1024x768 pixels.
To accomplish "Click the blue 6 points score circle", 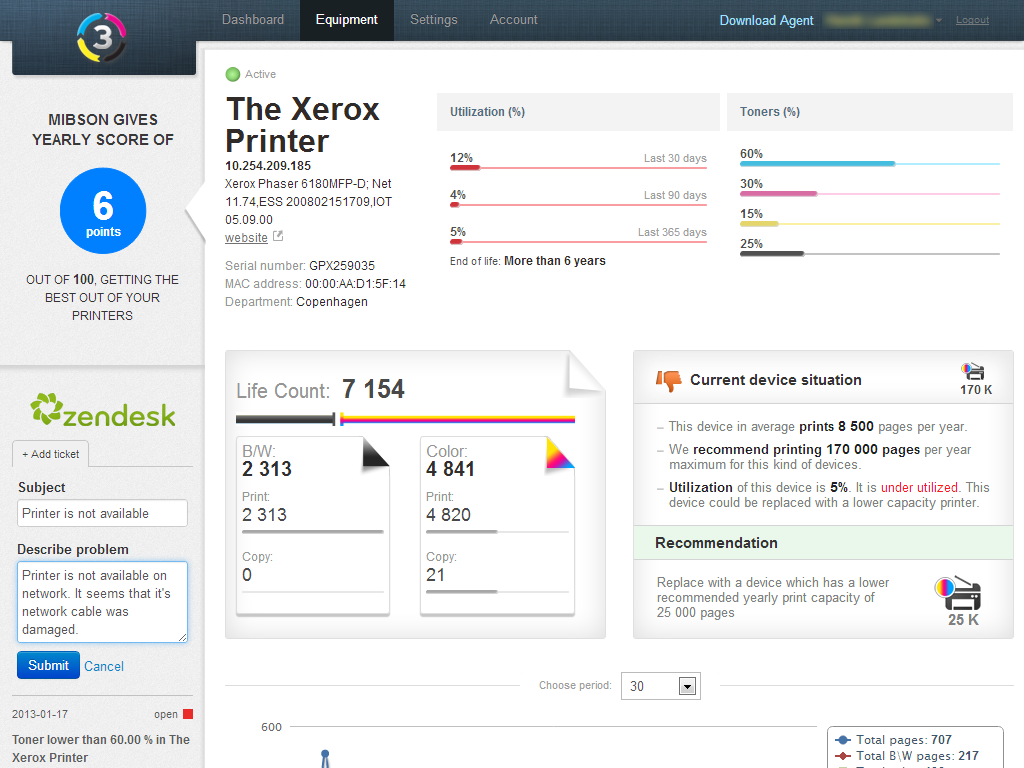I will 103,211.
